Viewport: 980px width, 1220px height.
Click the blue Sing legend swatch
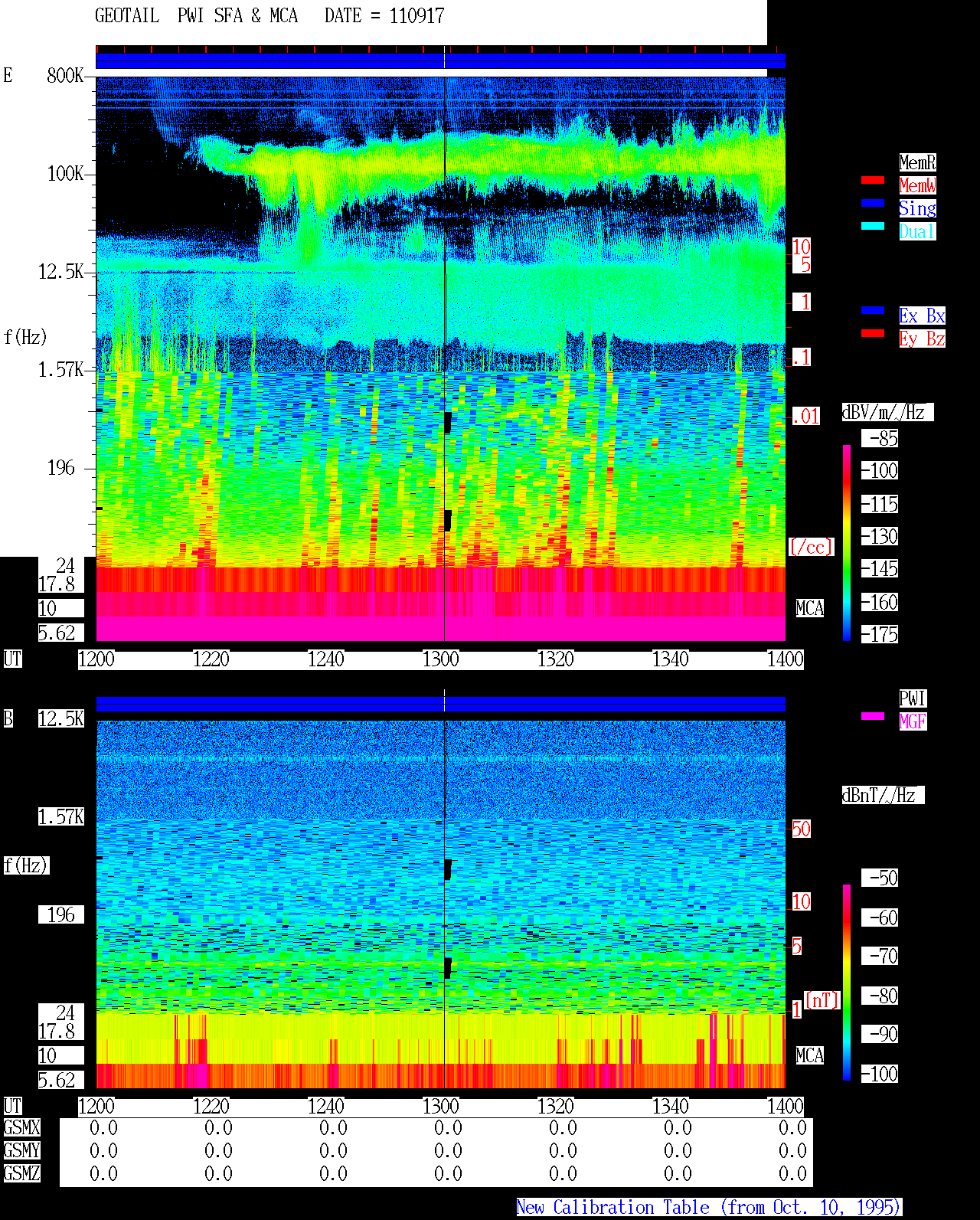click(873, 203)
